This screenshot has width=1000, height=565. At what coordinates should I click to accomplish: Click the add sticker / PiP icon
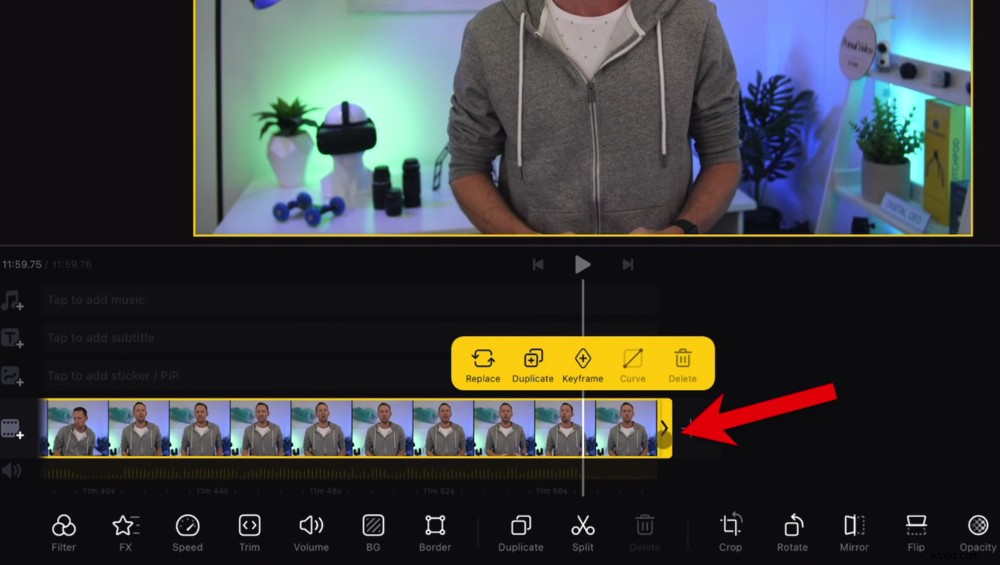coord(12,376)
